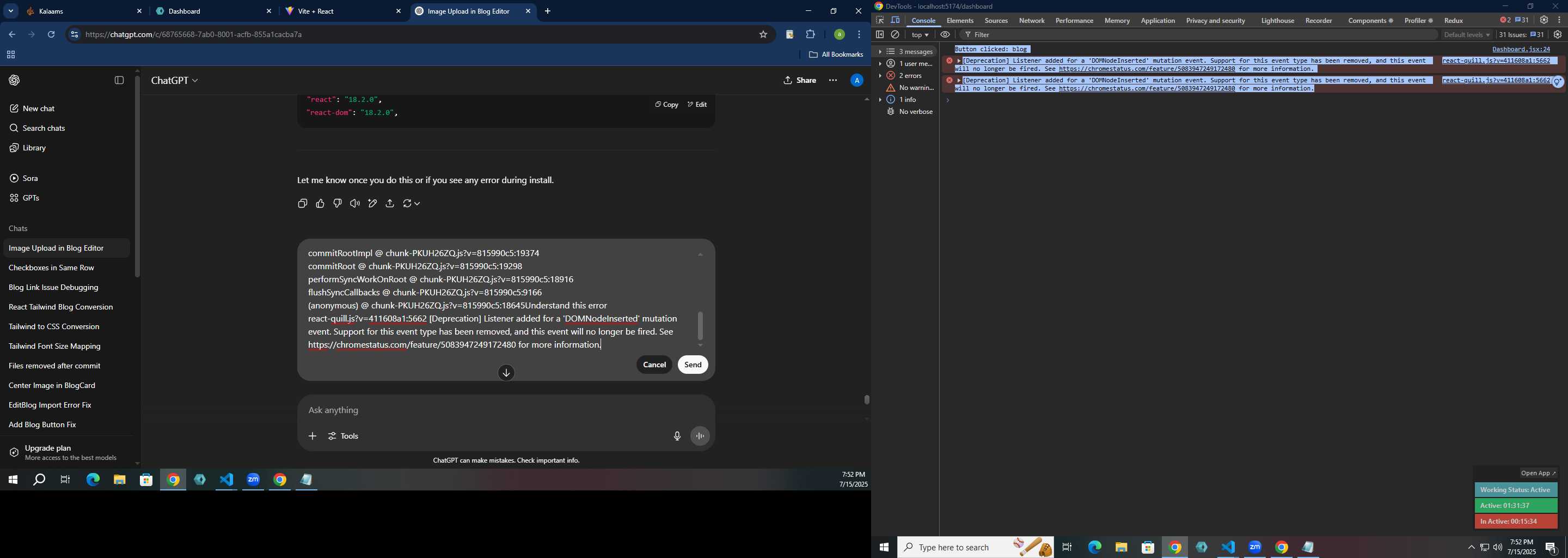
Task: Clear the console with the clear icon
Action: pyautogui.click(x=896, y=35)
